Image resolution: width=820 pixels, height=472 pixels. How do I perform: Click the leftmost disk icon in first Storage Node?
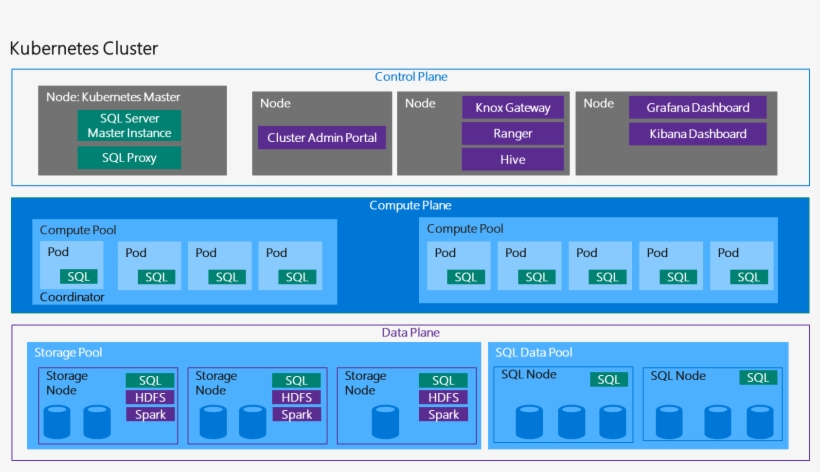(x=57, y=422)
